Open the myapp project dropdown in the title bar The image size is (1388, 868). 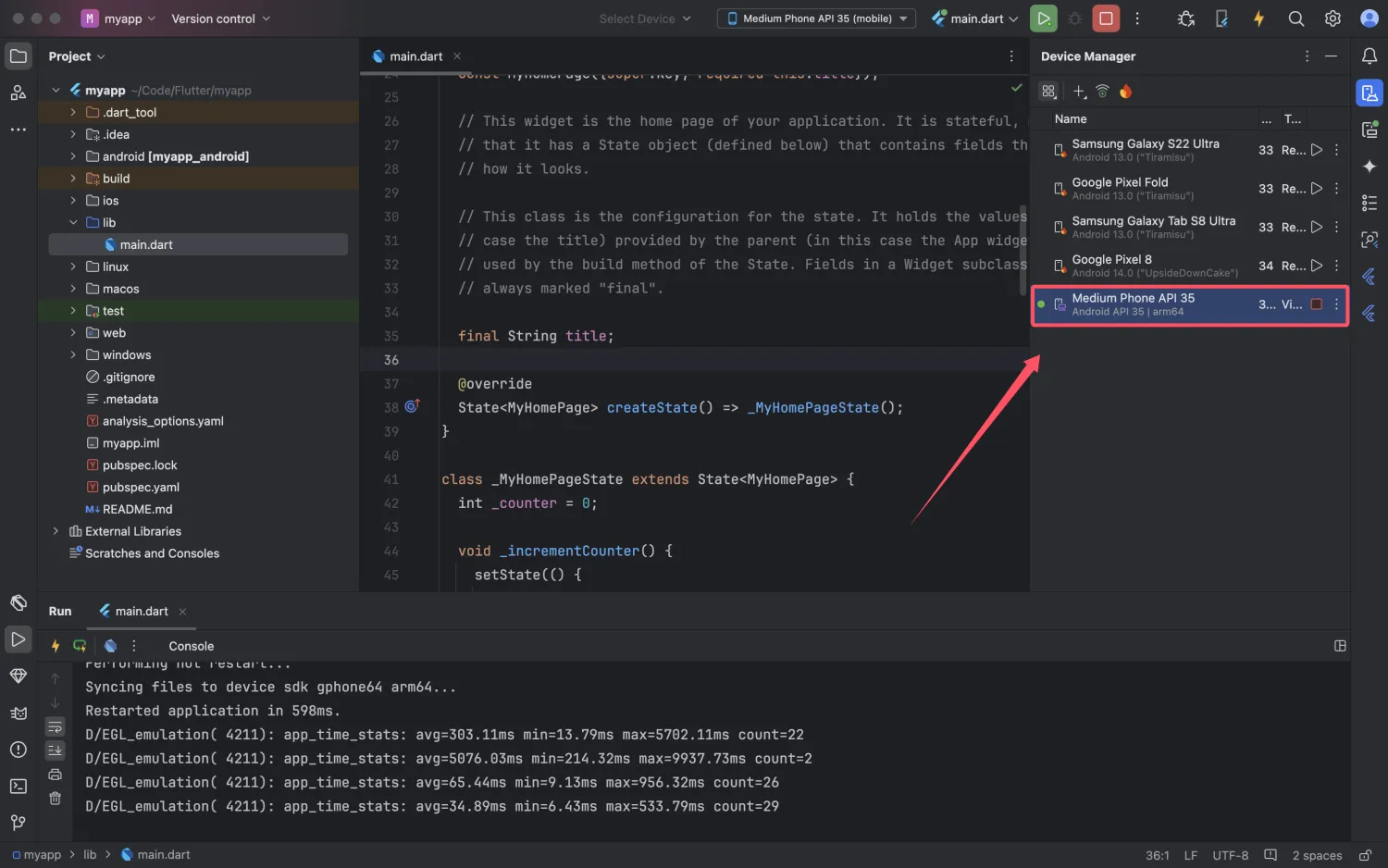pyautogui.click(x=118, y=19)
